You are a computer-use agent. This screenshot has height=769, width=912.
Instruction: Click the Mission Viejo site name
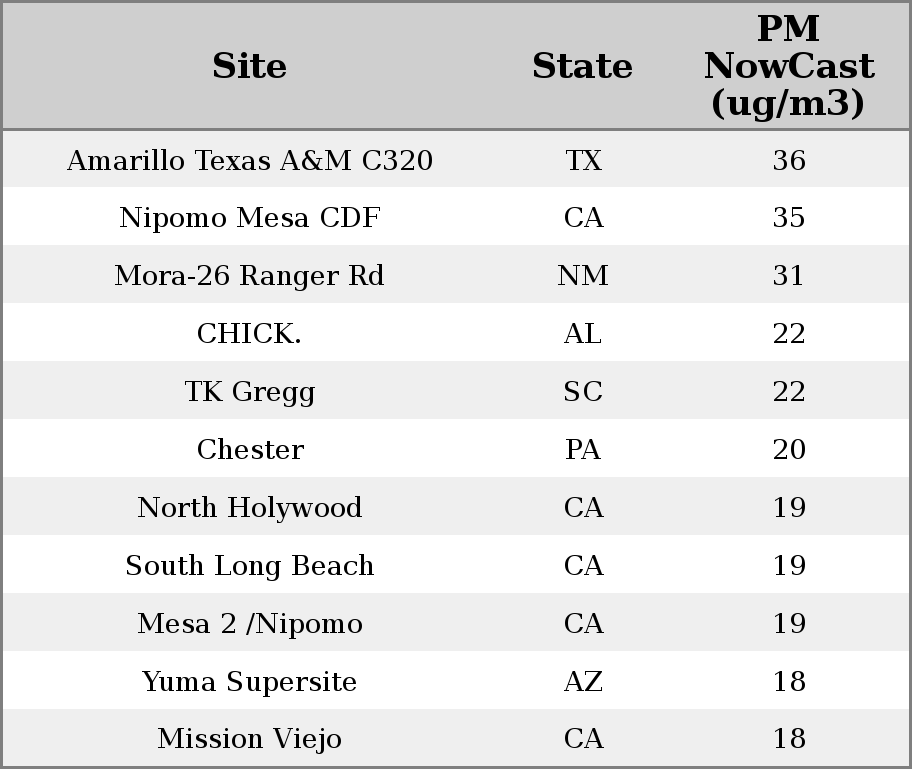click(x=249, y=739)
